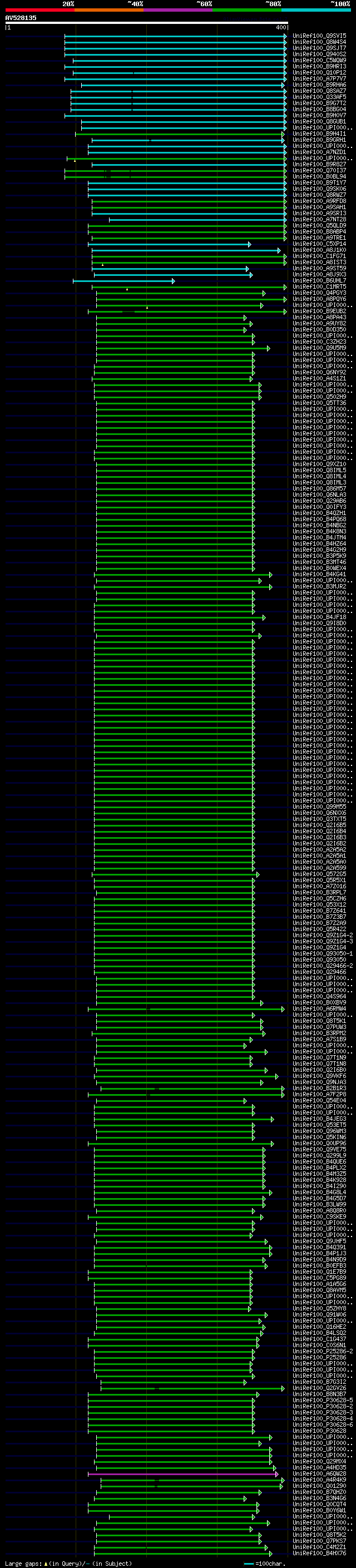Select hit label UniRef100_Q9VKF6
The image size is (356, 1568).
pyautogui.click(x=319, y=1076)
